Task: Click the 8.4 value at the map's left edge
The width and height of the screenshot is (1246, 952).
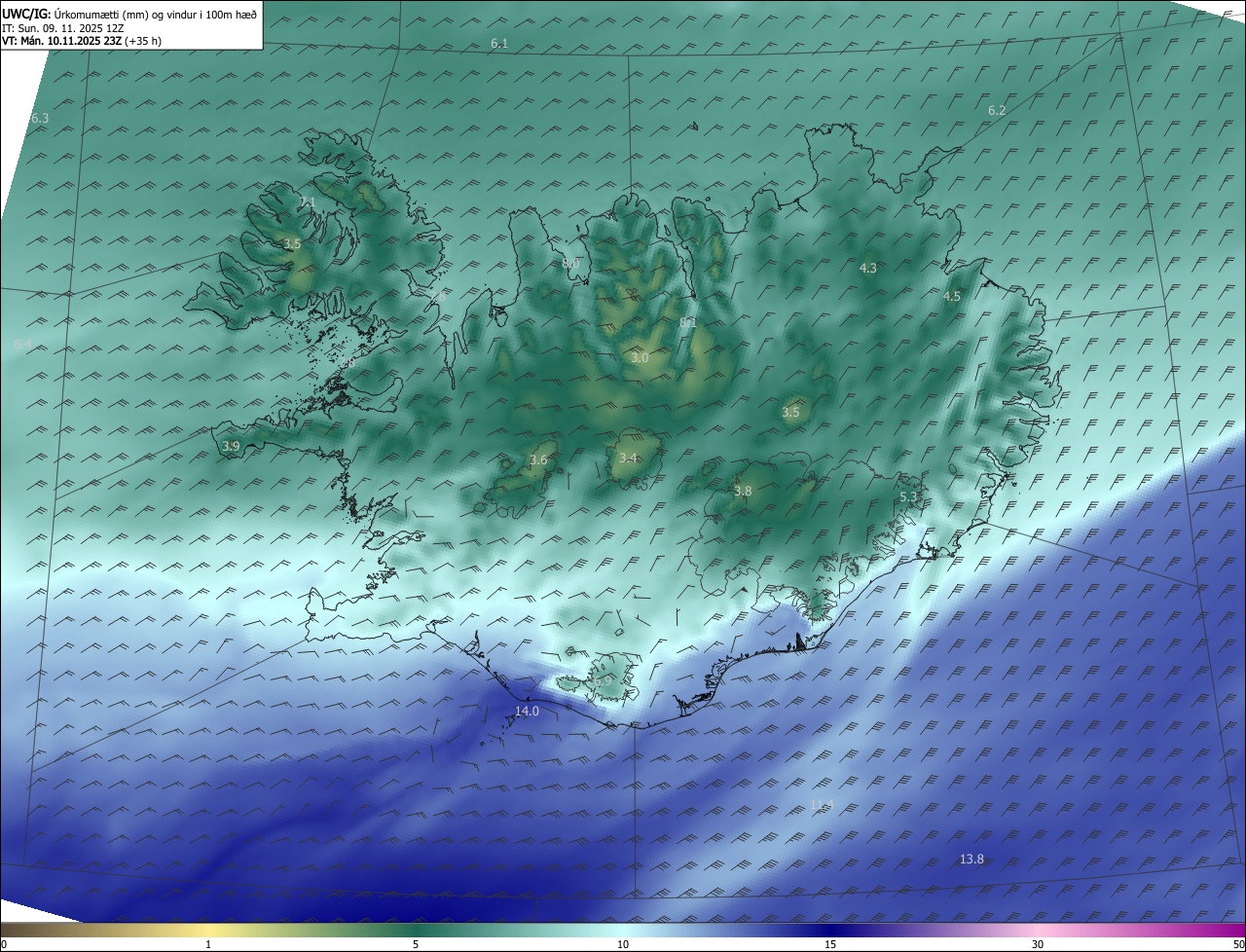Action: (23, 345)
